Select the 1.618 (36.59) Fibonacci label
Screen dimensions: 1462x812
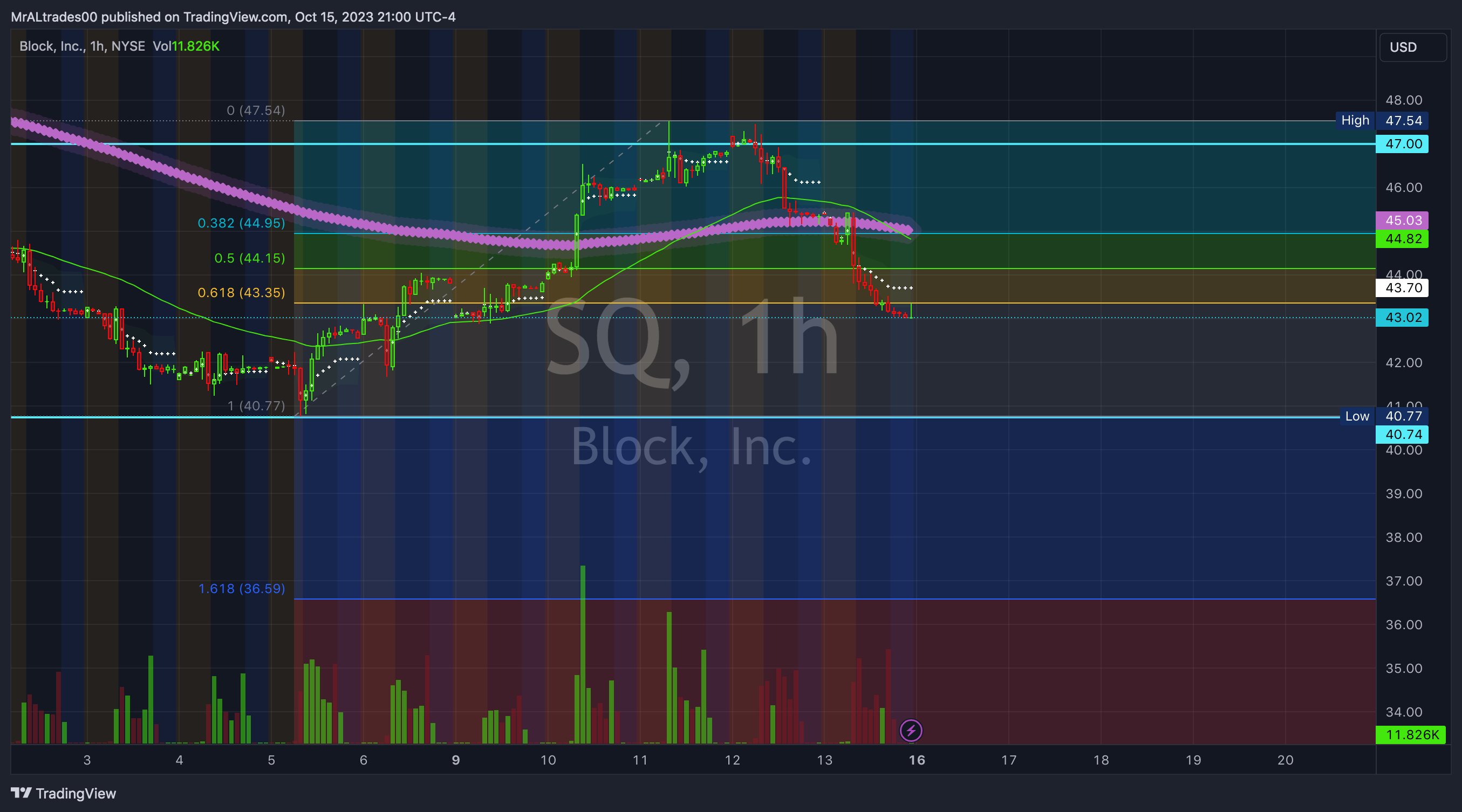(242, 589)
